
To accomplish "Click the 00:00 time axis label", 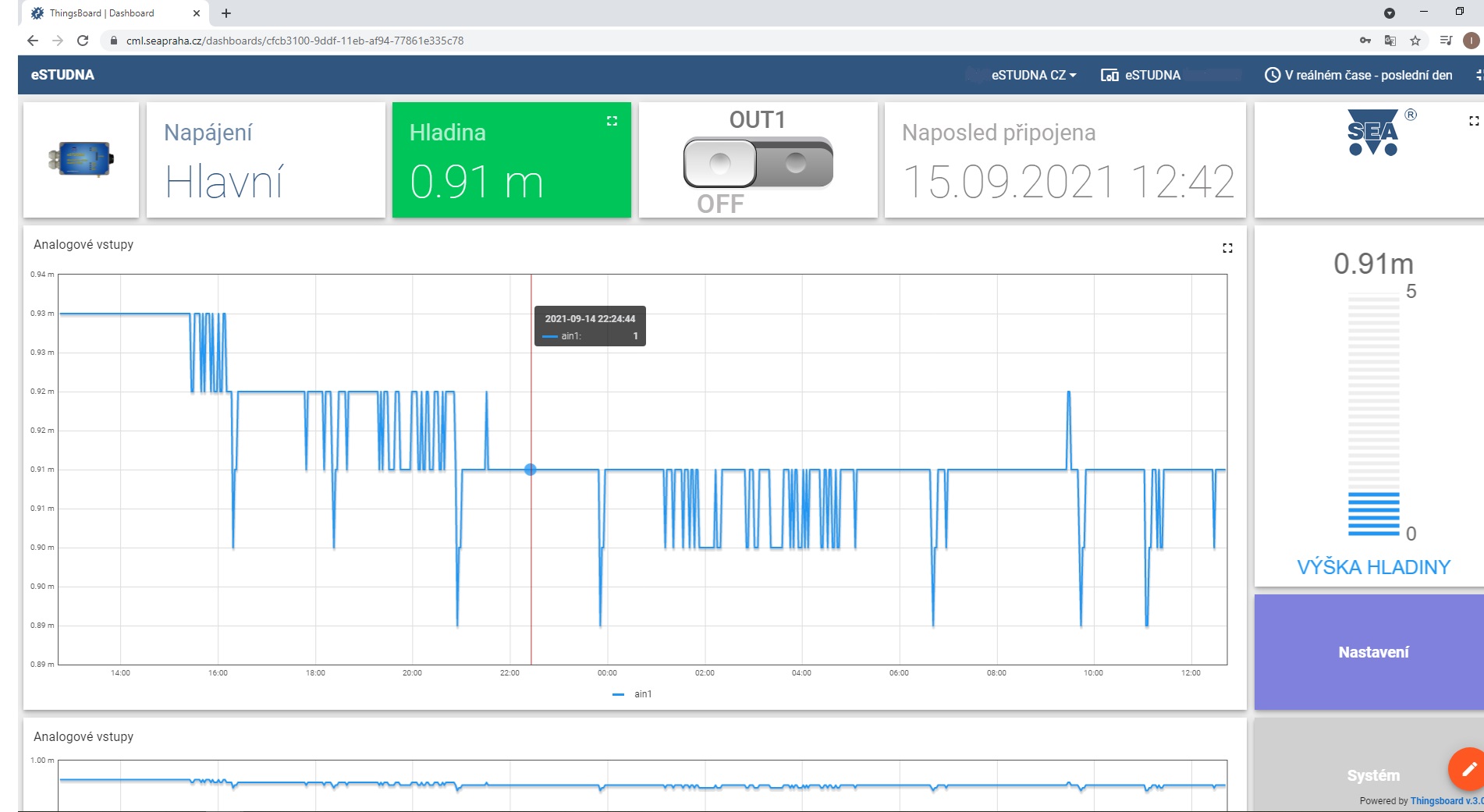I will pos(607,672).
